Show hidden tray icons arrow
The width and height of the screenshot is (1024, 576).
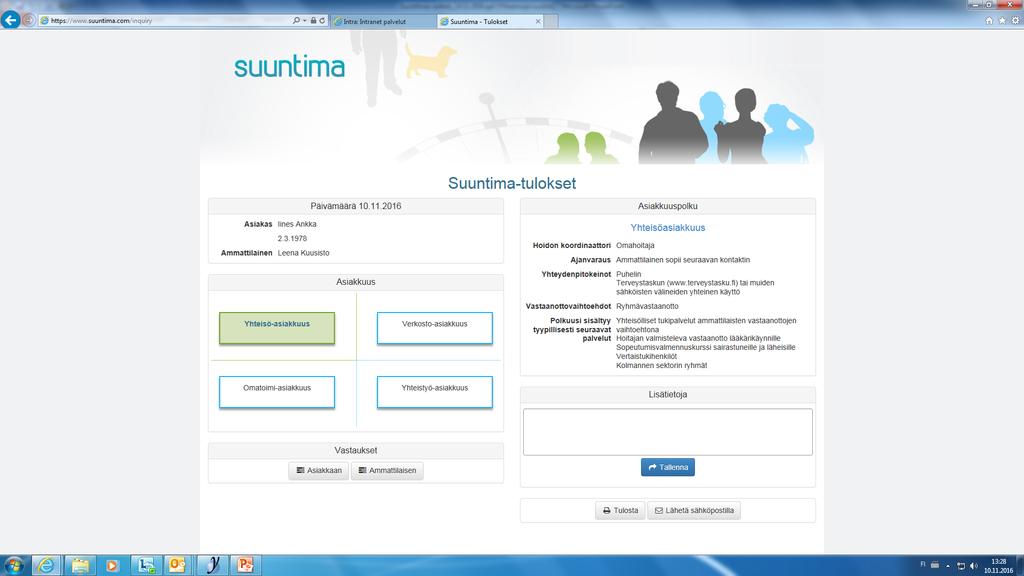tap(948, 566)
